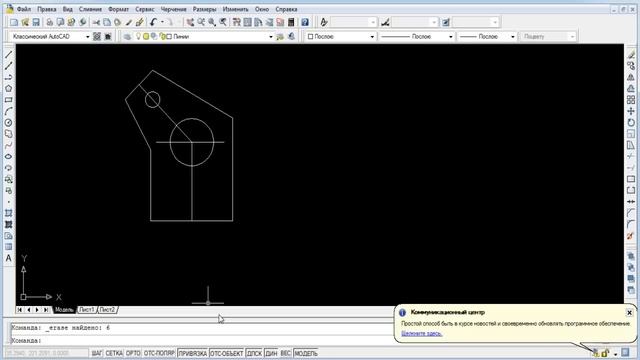The height and width of the screenshot is (360, 640).
Task: Activate the Pan hand tool
Action: [190, 22]
